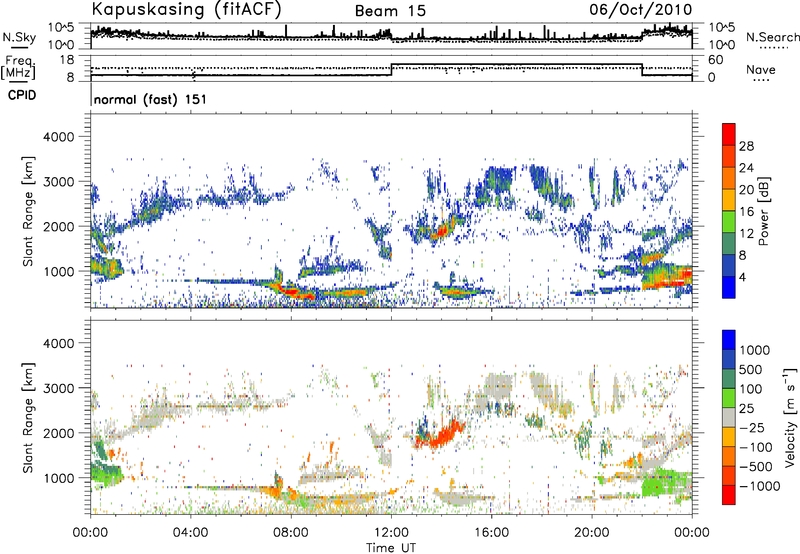Image resolution: width=800 pixels, height=554 pixels.
Task: Select the 3000 tick in velocity panel
Action: [x=58, y=388]
